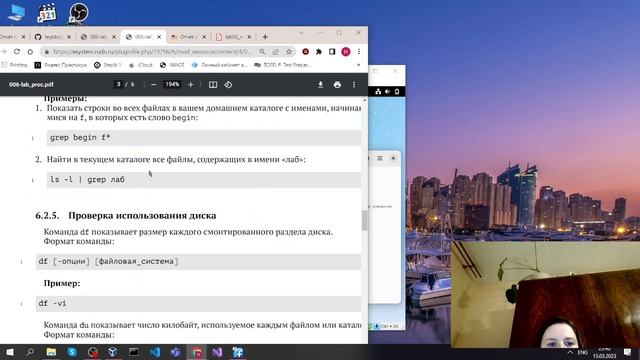The image size is (640, 360).
Task: Share this page from address bar
Action: click(x=276, y=51)
